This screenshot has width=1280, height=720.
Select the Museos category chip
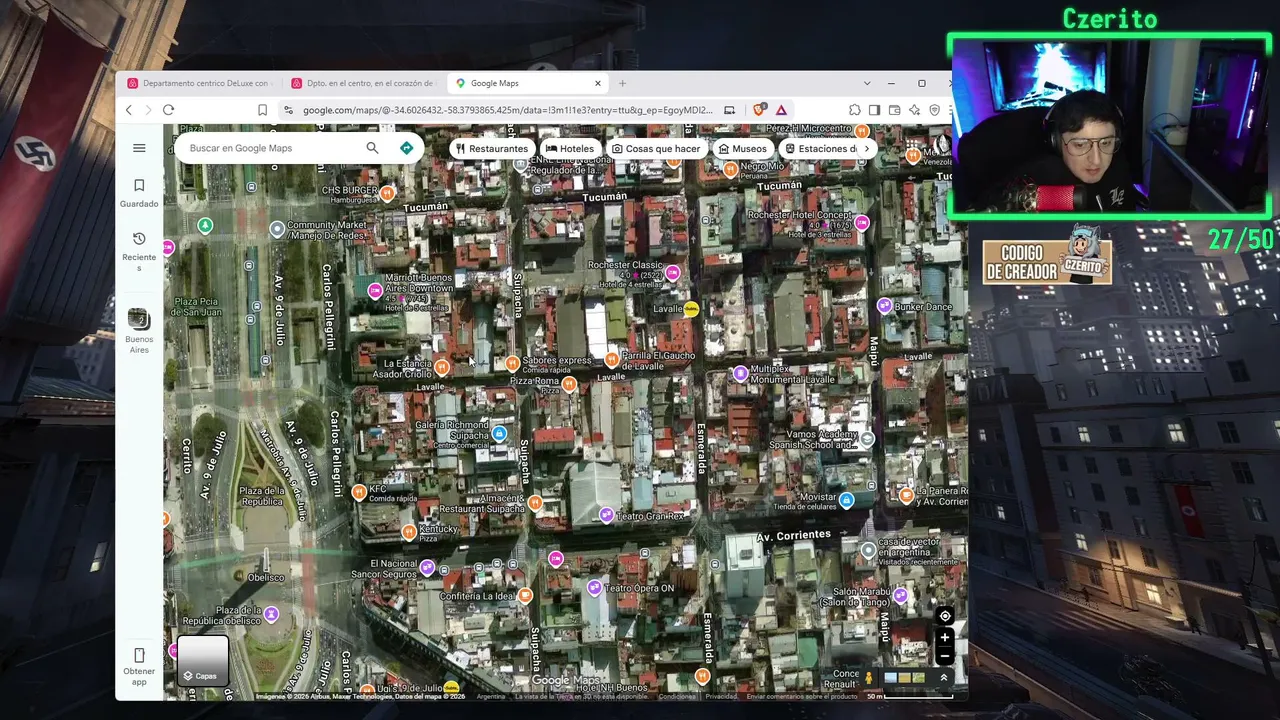[742, 149]
